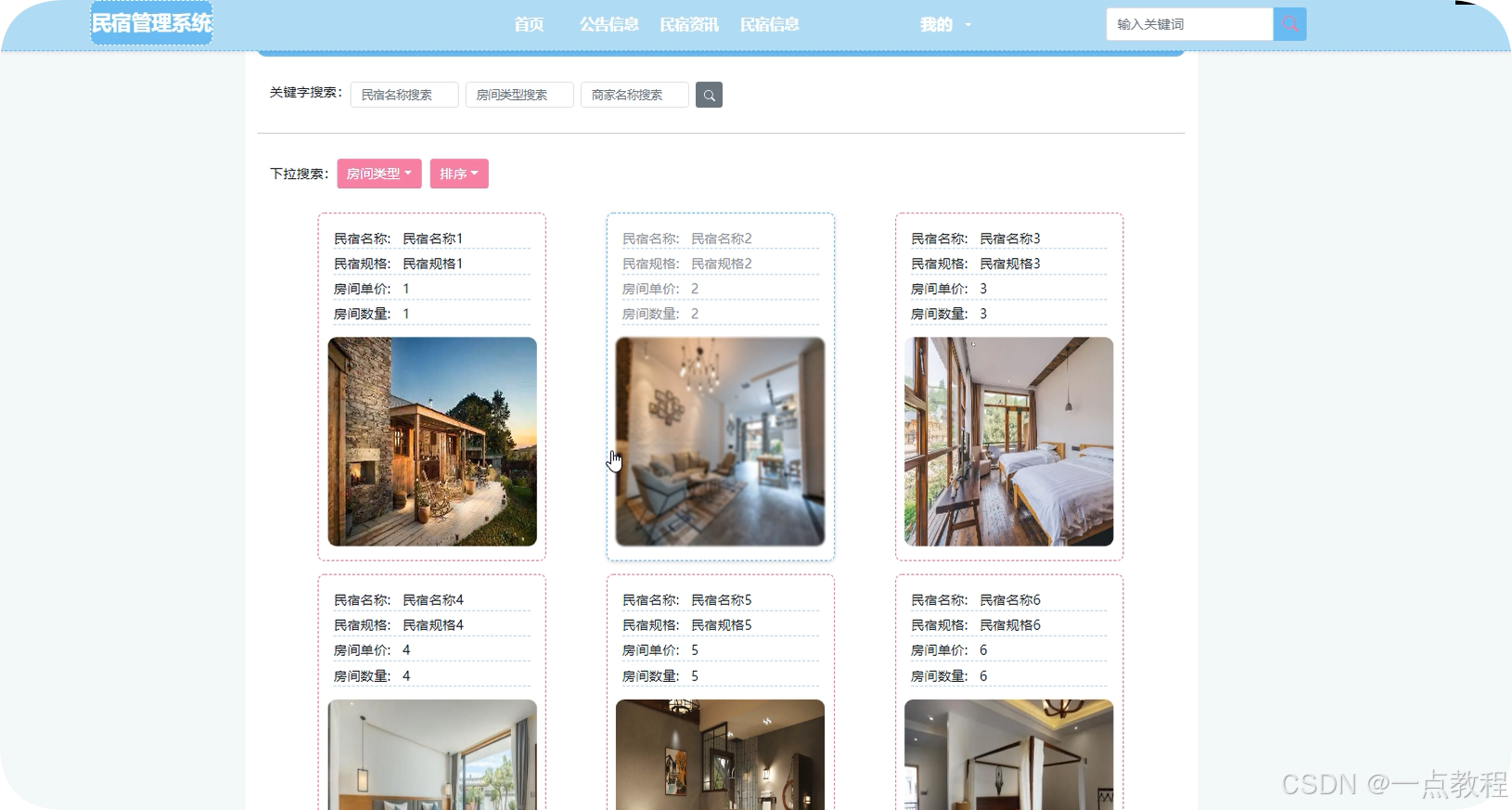Open the 民宿管理系统 logo
This screenshot has height=810, width=1512.
point(151,23)
